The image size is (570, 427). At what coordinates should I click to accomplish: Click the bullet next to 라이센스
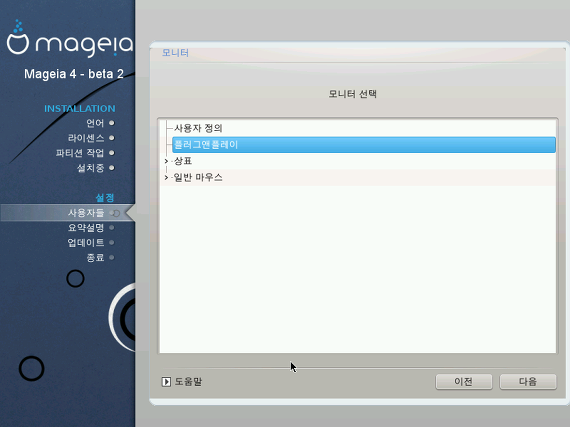point(112,138)
